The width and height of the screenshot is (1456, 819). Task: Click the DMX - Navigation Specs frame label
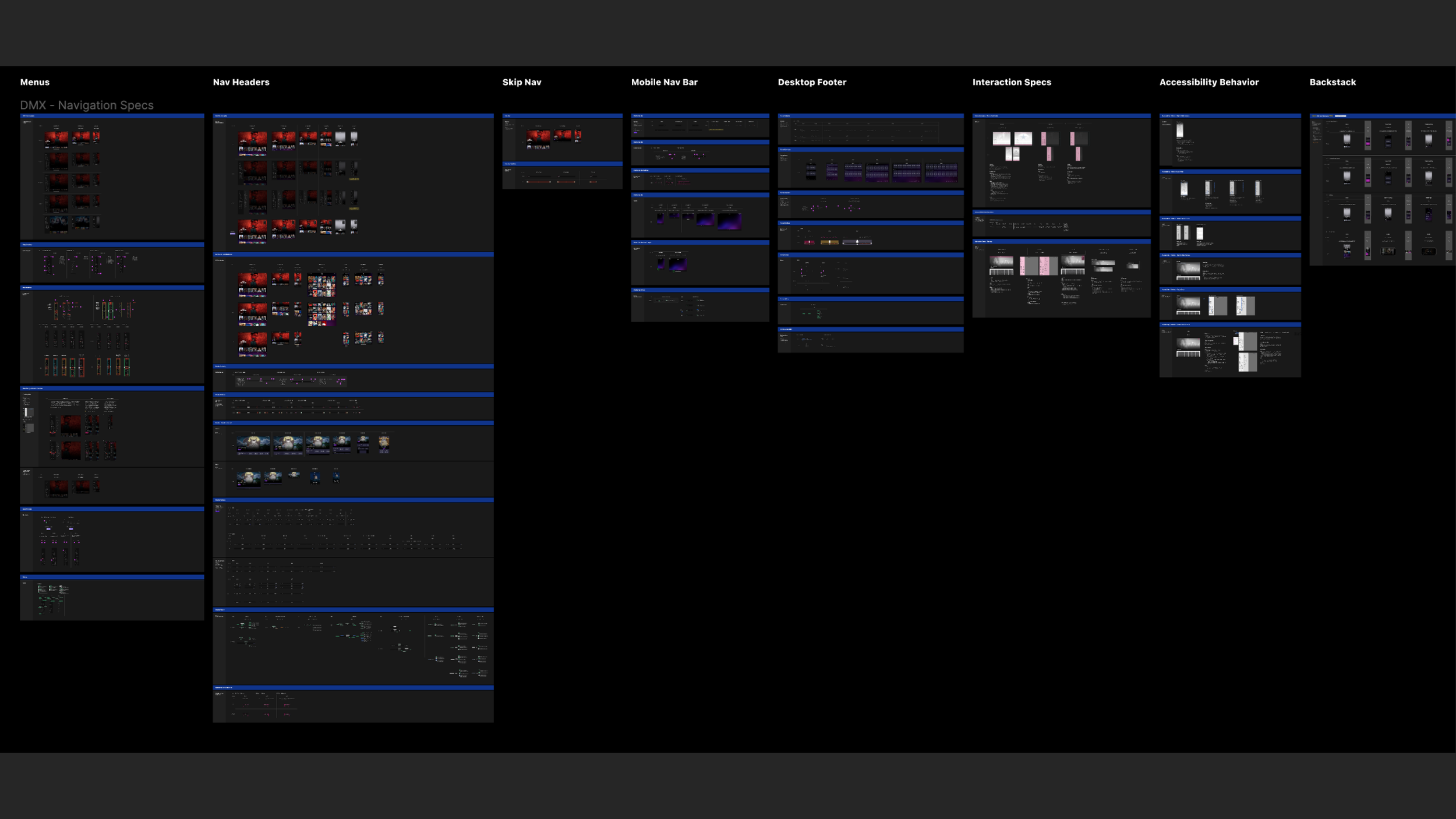coord(87,105)
